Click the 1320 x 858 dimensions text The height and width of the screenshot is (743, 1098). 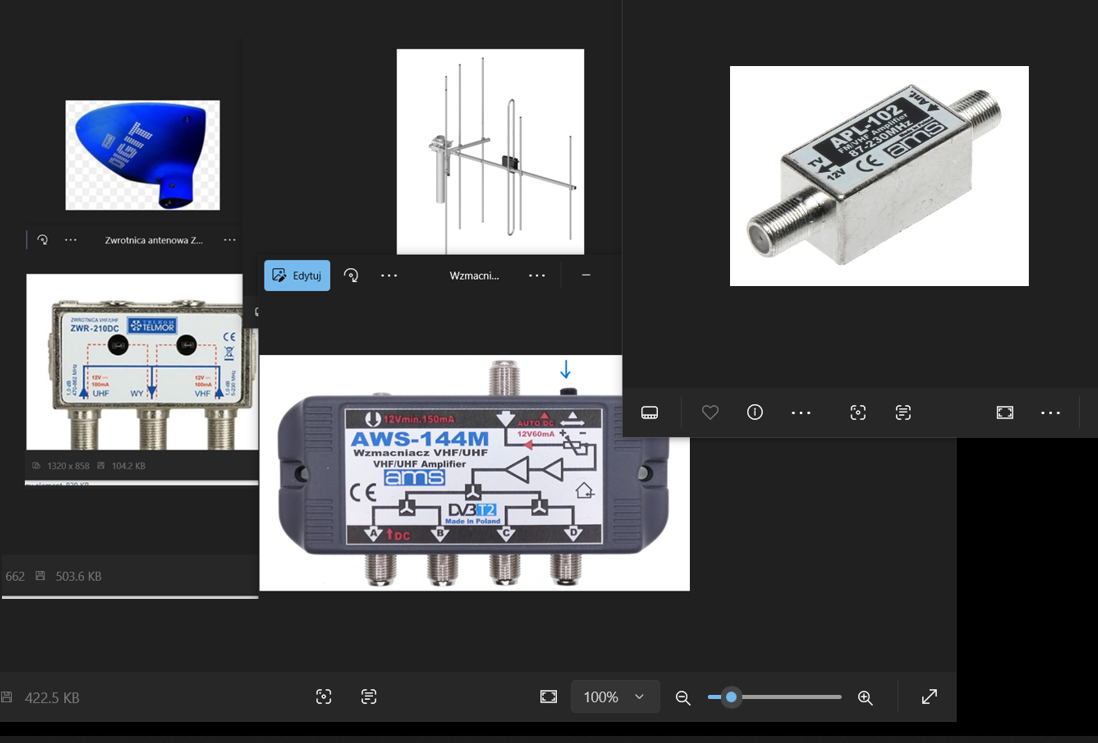(x=68, y=466)
